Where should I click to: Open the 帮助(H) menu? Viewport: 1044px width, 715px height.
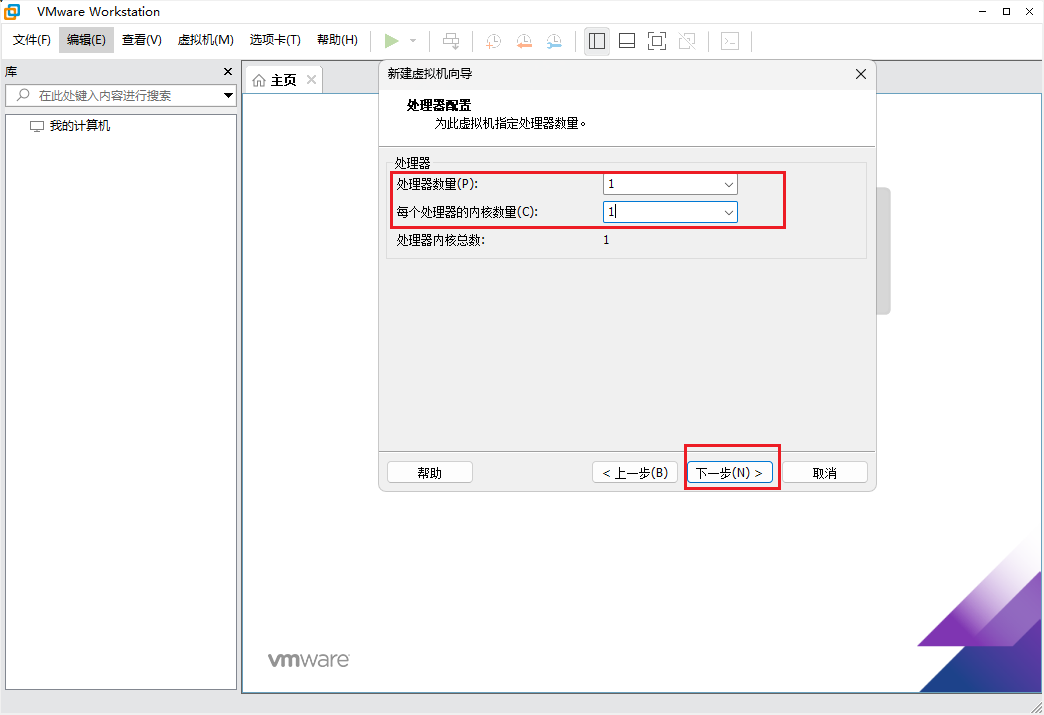coord(337,40)
